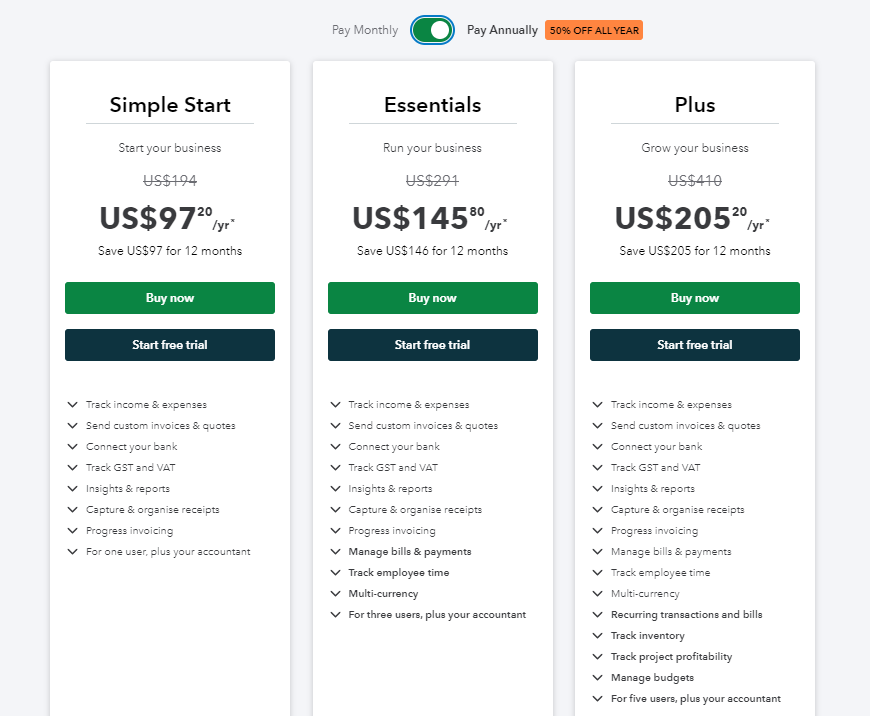The width and height of the screenshot is (870, 716).
Task: Choose the Pay Annually billing label
Action: coord(502,30)
